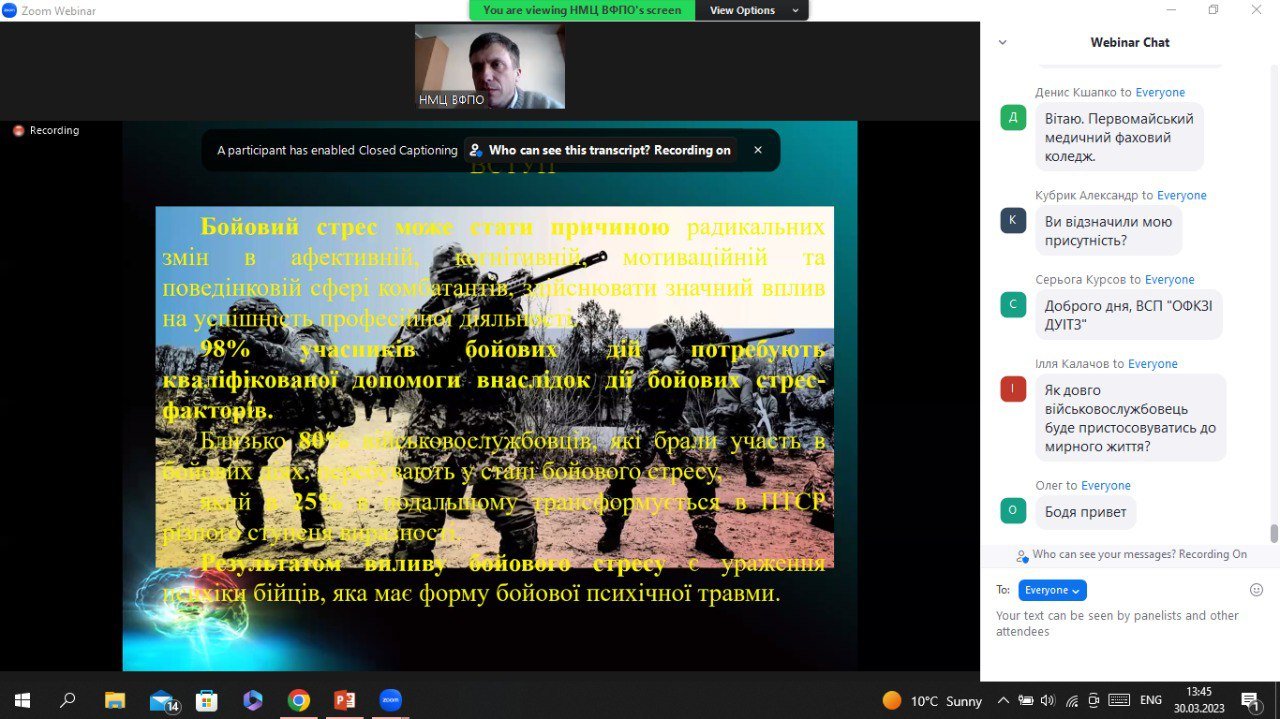Click the Webinar Chat scrollbar thumb
The height and width of the screenshot is (719, 1280).
click(x=1274, y=533)
